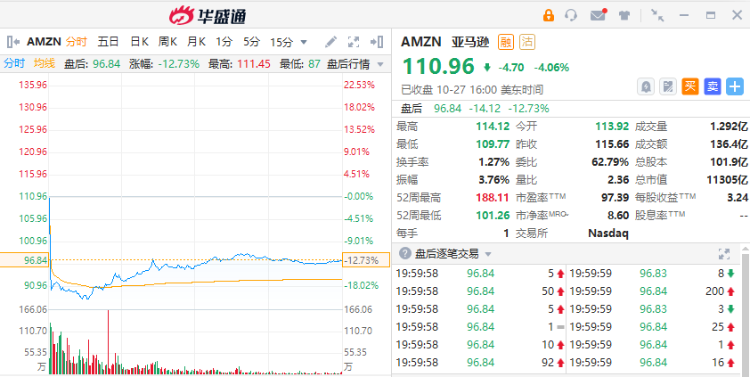Toggle right panel collapse arrow
This screenshot has height=377, width=750.
(377, 42)
